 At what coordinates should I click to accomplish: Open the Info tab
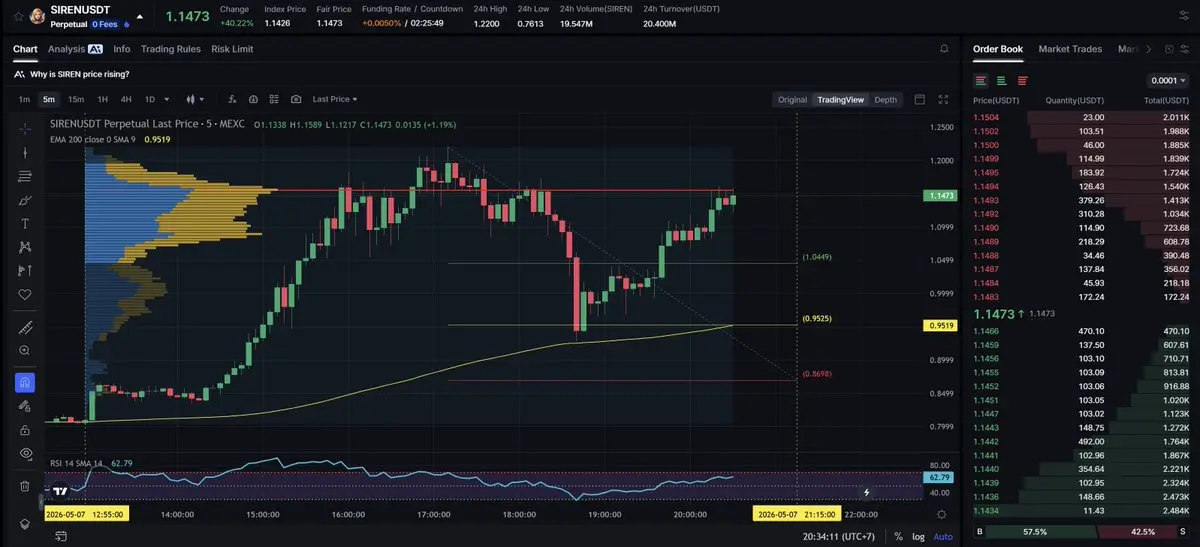[x=122, y=48]
